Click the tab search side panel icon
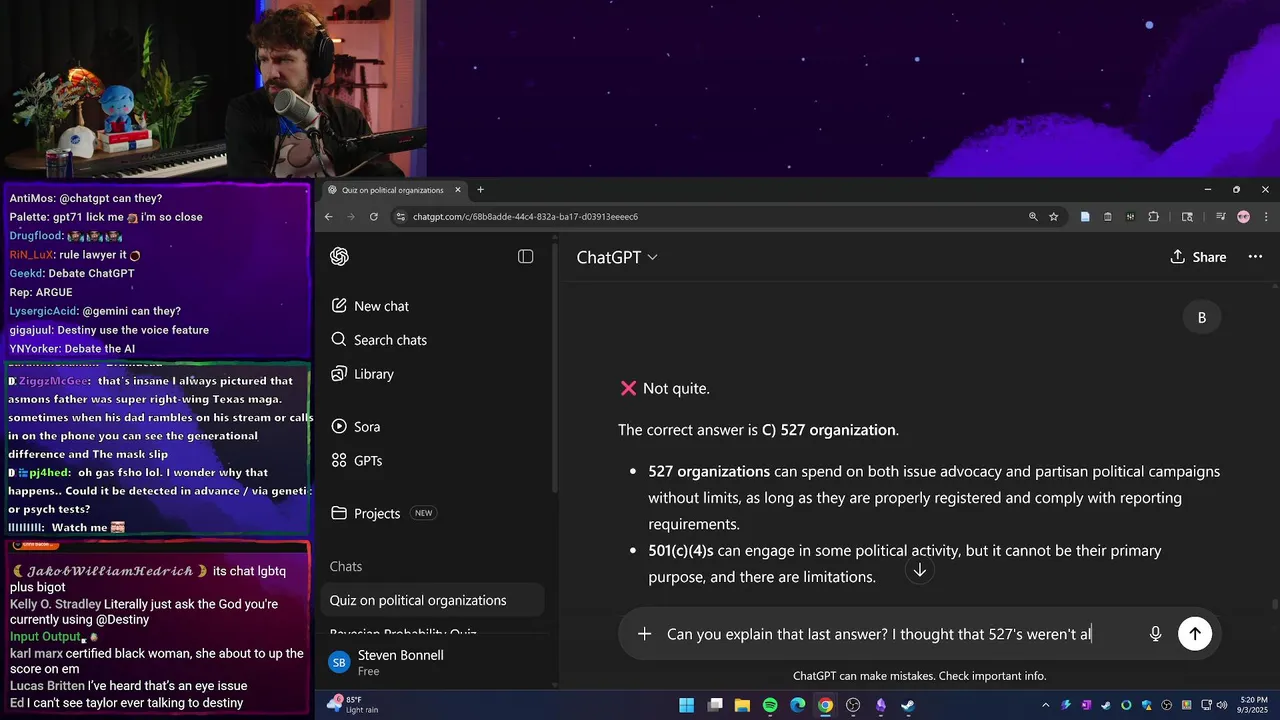This screenshot has width=1280, height=720. 1187,216
